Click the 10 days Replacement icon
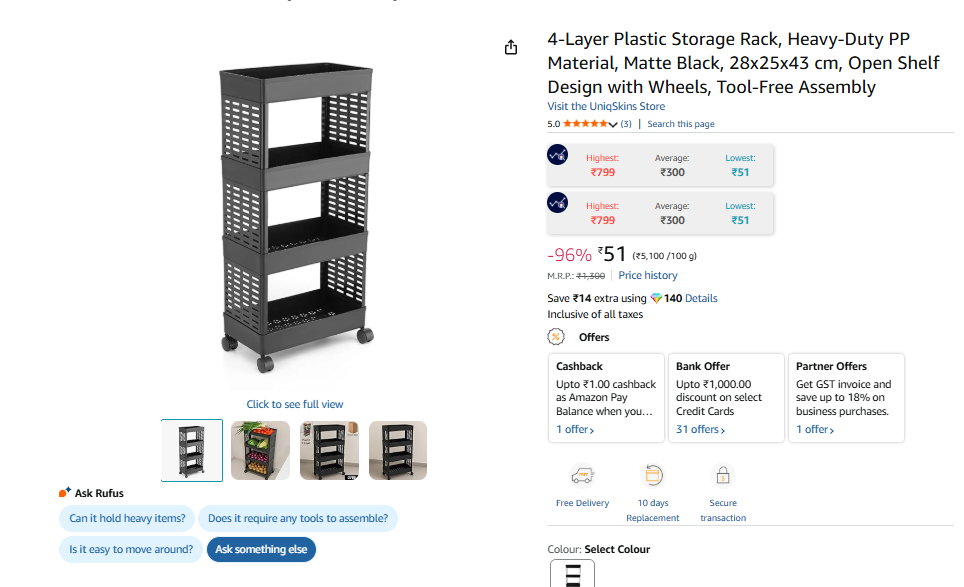 click(x=653, y=475)
